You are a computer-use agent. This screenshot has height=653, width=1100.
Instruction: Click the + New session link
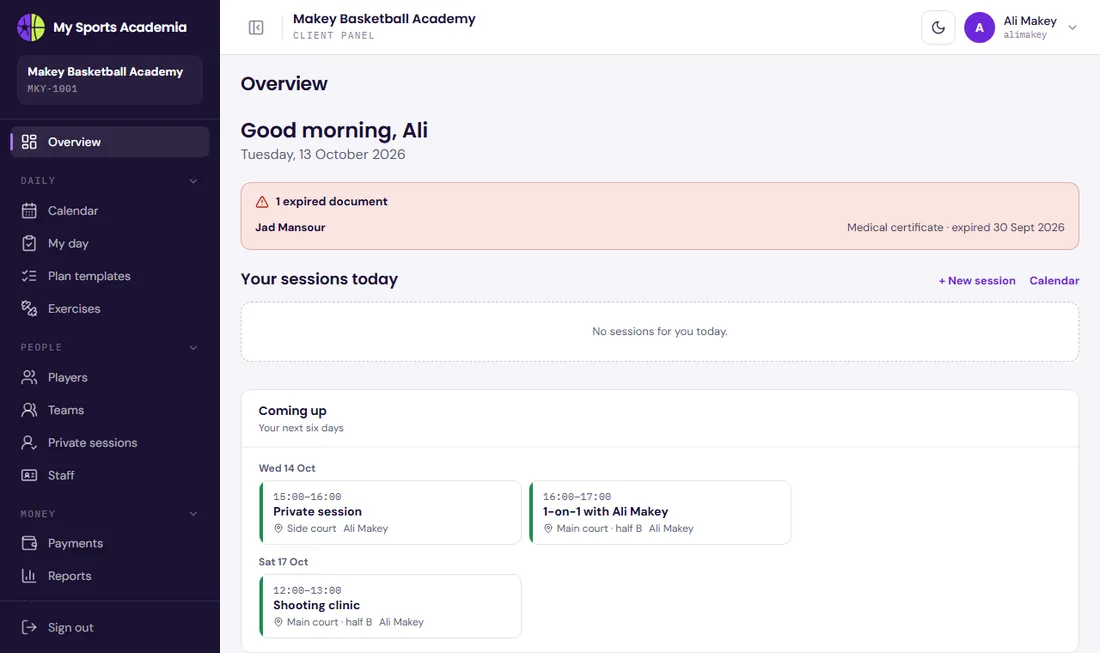tap(977, 281)
